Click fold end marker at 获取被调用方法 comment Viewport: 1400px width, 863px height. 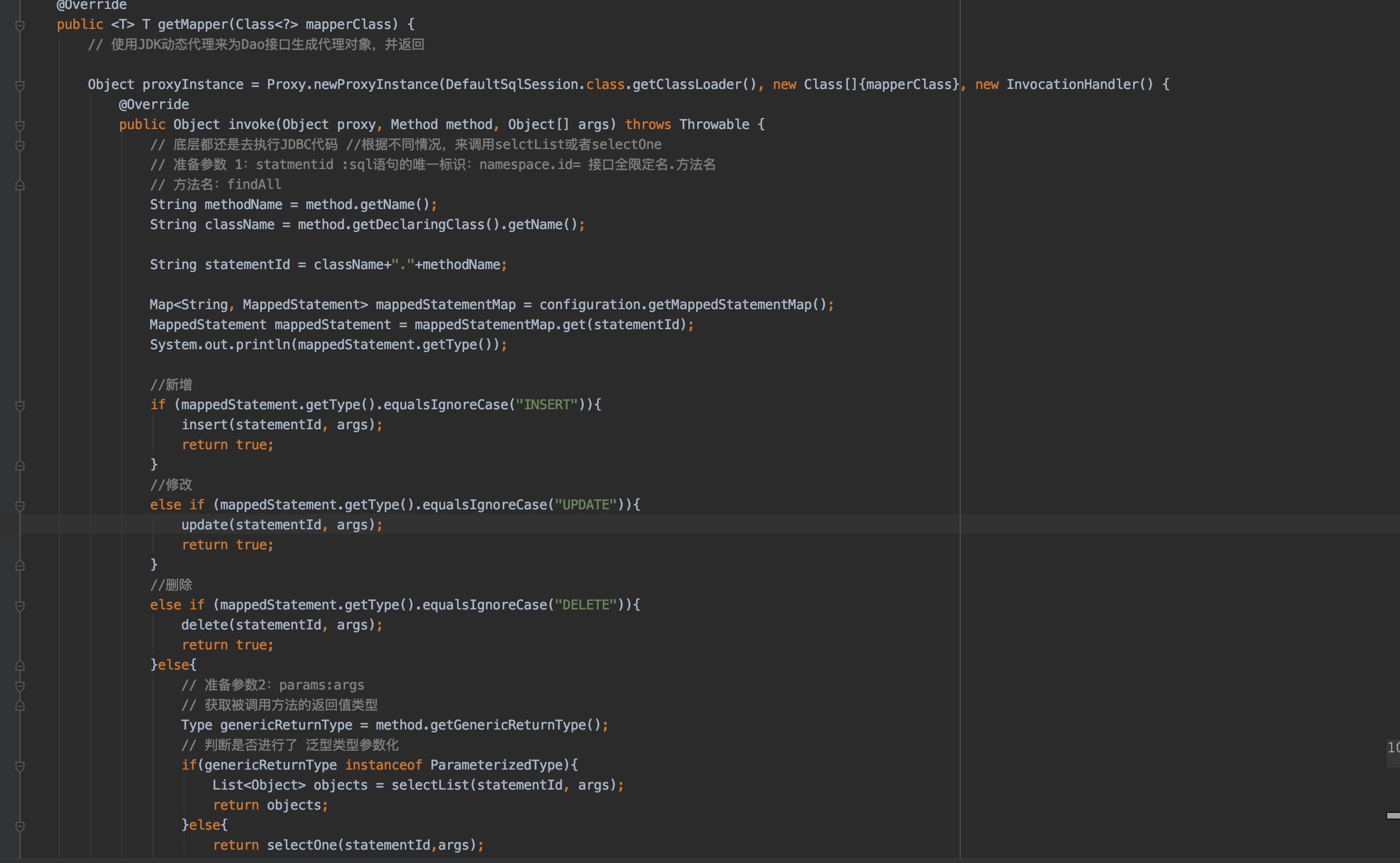[x=20, y=706]
